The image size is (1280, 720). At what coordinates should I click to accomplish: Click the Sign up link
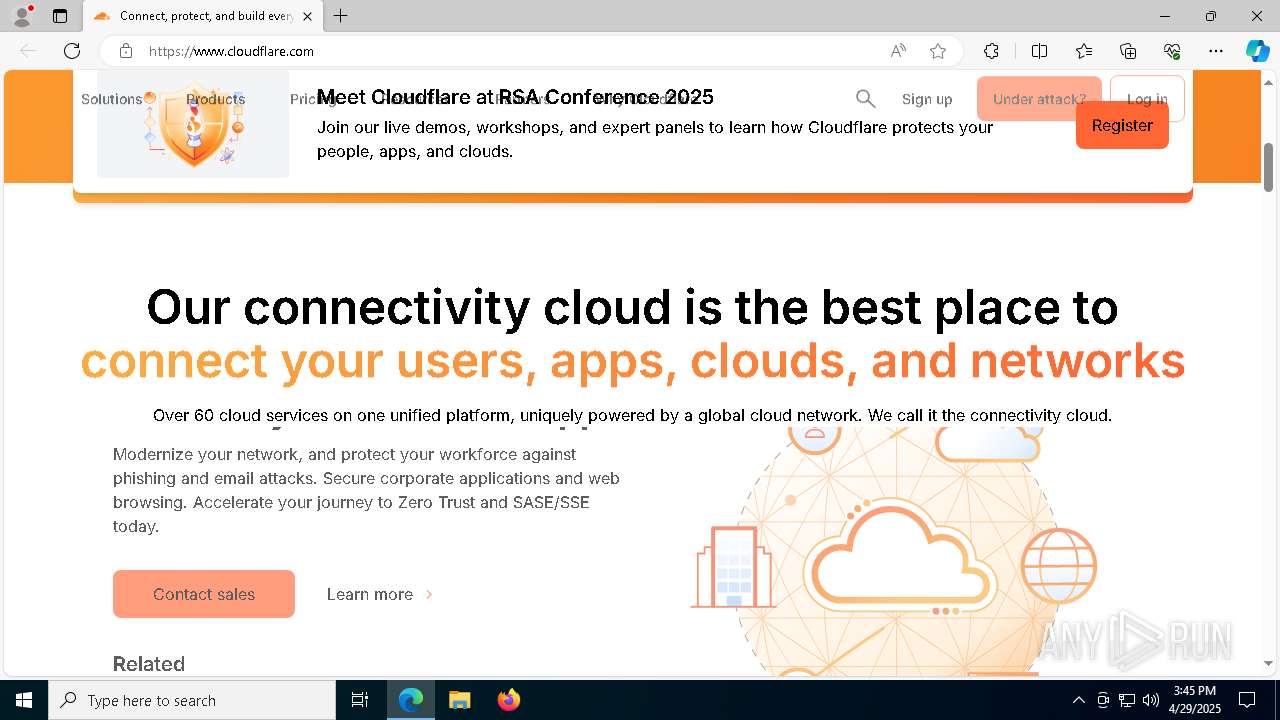(x=927, y=99)
